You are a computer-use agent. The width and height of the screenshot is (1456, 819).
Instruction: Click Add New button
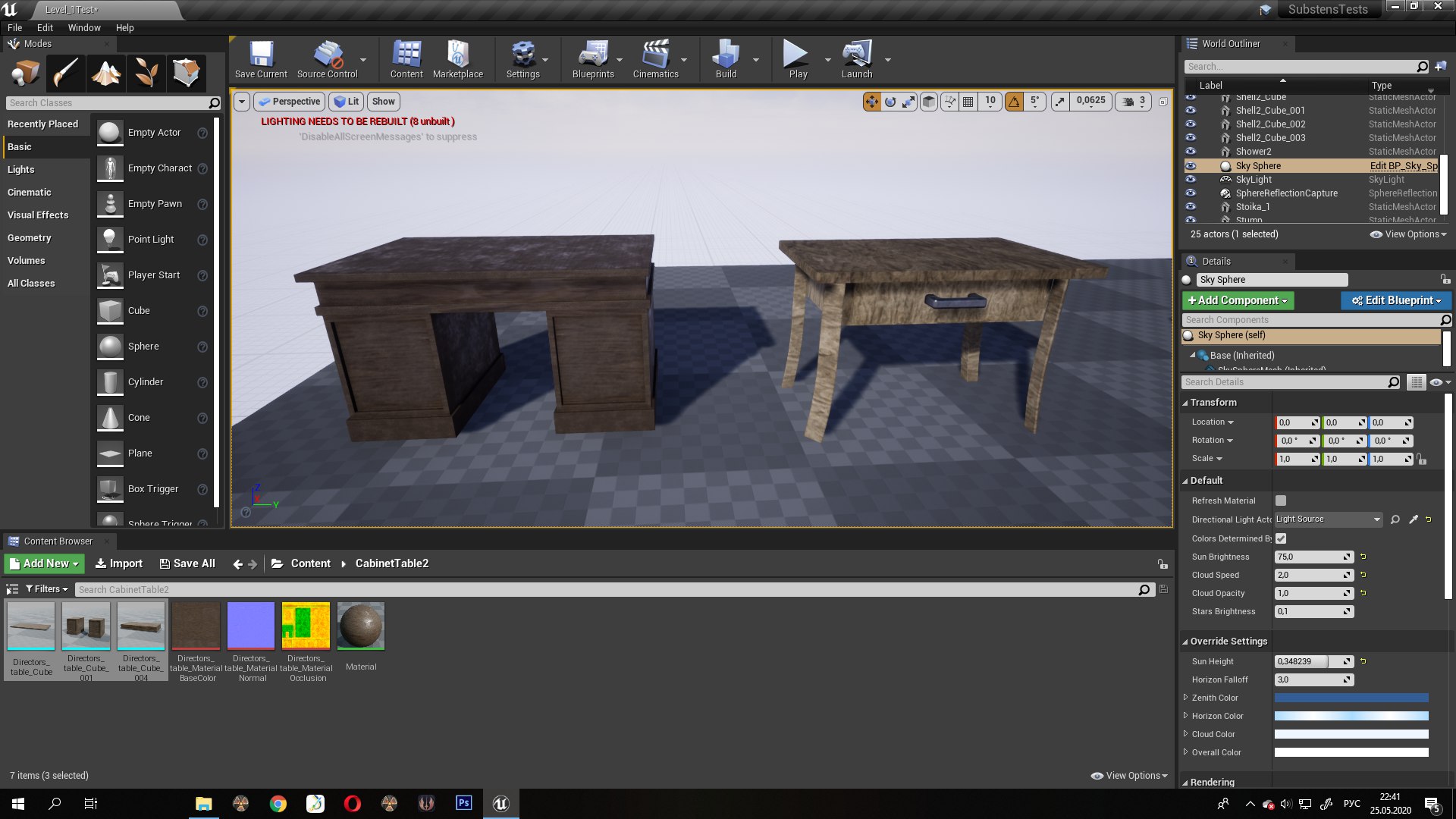pyautogui.click(x=45, y=564)
